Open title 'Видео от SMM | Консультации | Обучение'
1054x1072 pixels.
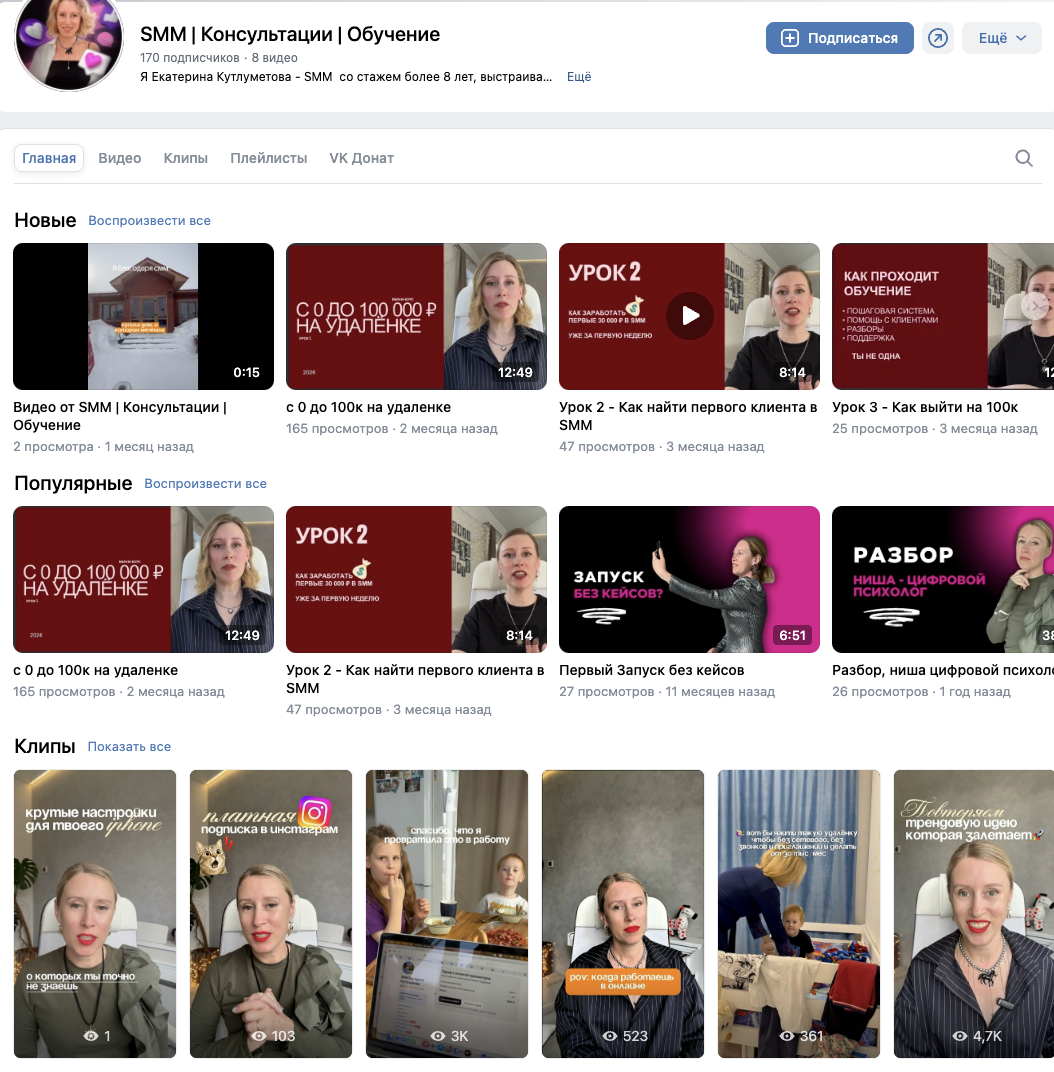pos(120,416)
